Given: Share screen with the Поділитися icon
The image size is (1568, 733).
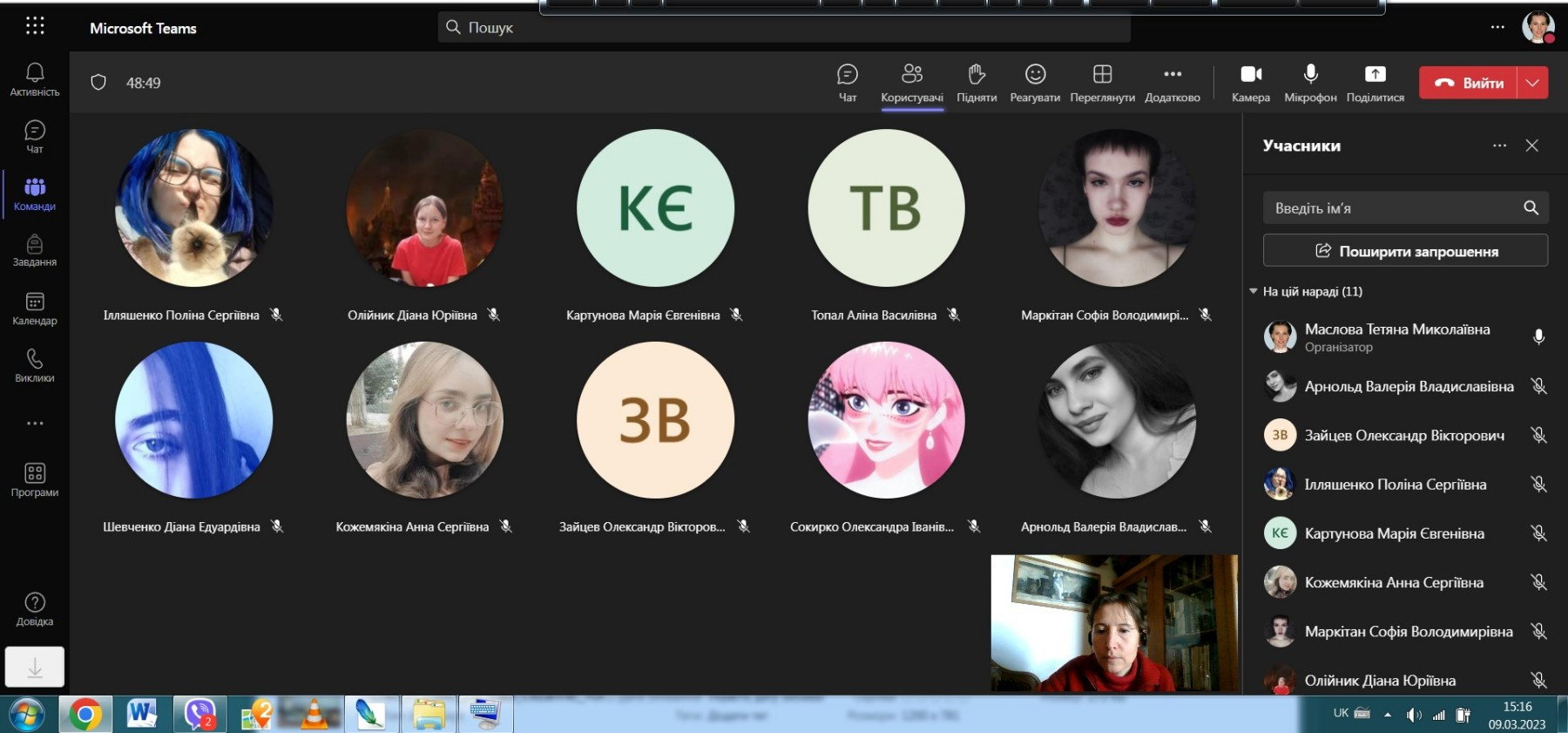Looking at the screenshot, I should click(1375, 82).
